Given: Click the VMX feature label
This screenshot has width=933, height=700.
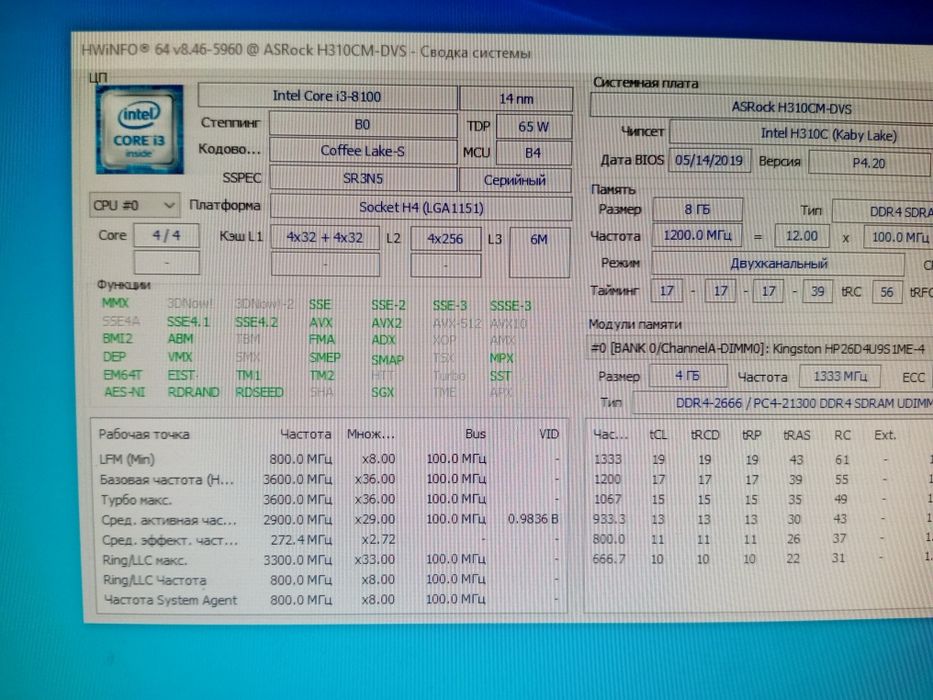Looking at the screenshot, I should click(x=180, y=357).
